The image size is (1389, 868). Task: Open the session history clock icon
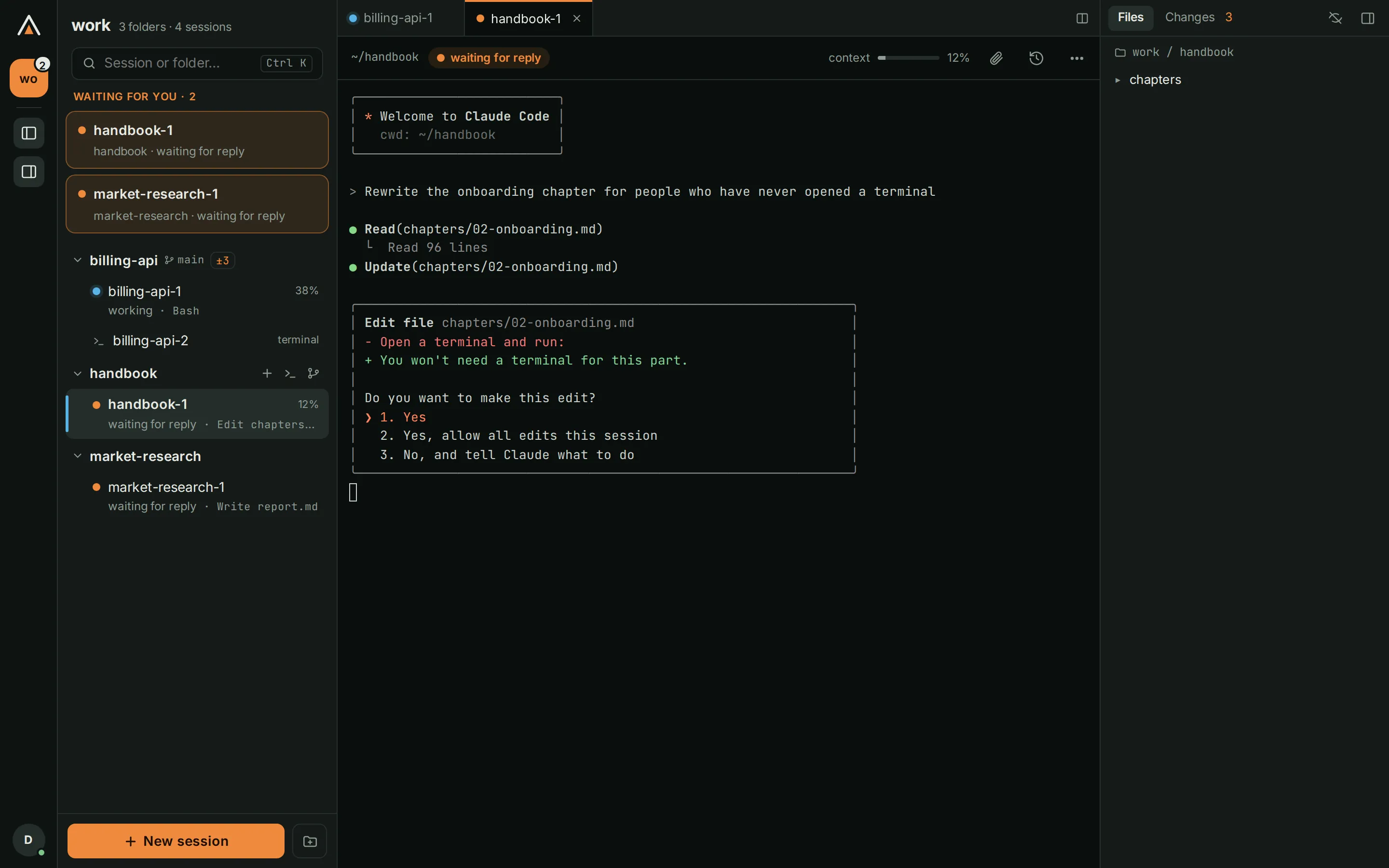click(x=1036, y=58)
